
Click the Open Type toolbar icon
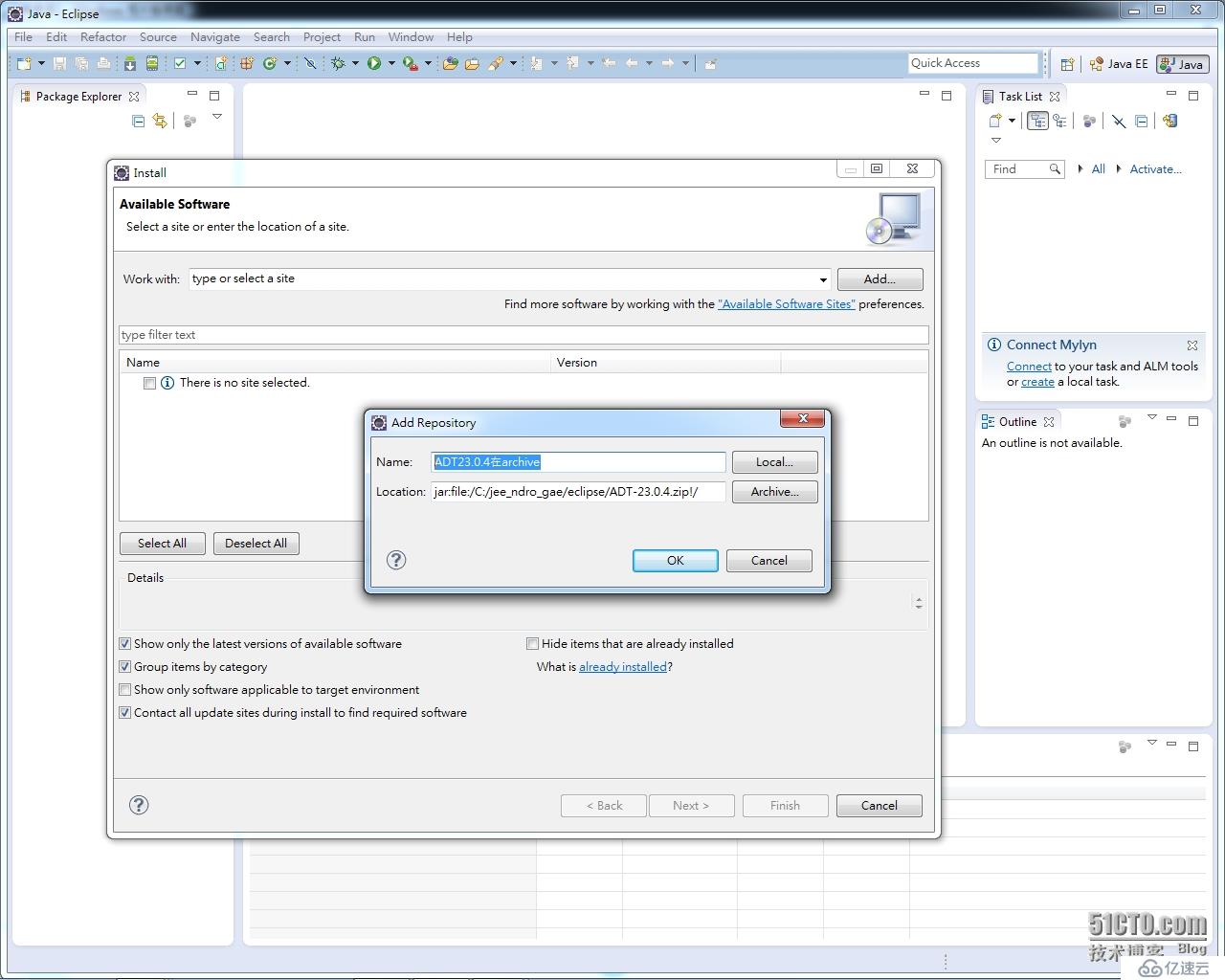(450, 63)
